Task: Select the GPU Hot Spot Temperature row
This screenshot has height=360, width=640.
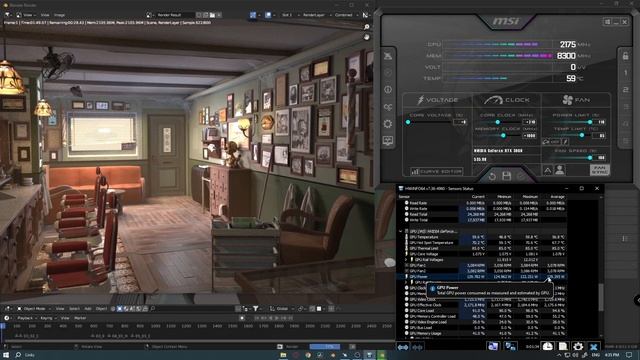Action: pyautogui.click(x=482, y=242)
